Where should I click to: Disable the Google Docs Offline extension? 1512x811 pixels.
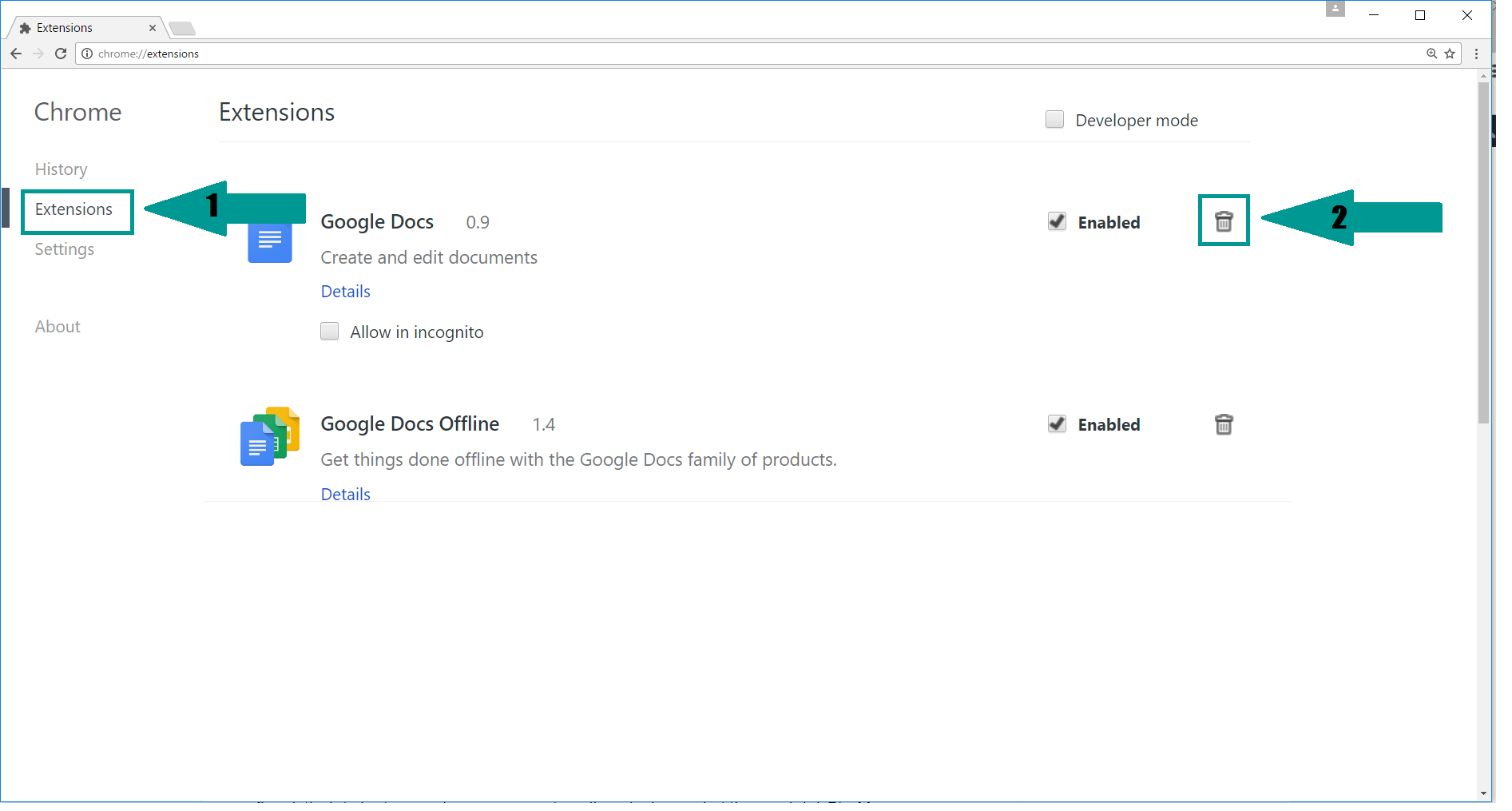[1057, 424]
